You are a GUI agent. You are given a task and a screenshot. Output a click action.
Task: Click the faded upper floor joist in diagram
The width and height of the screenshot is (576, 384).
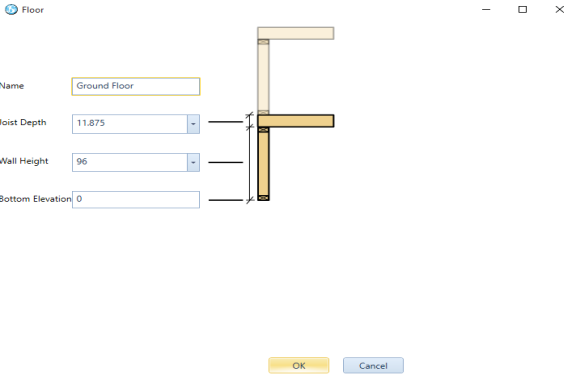tap(296, 33)
